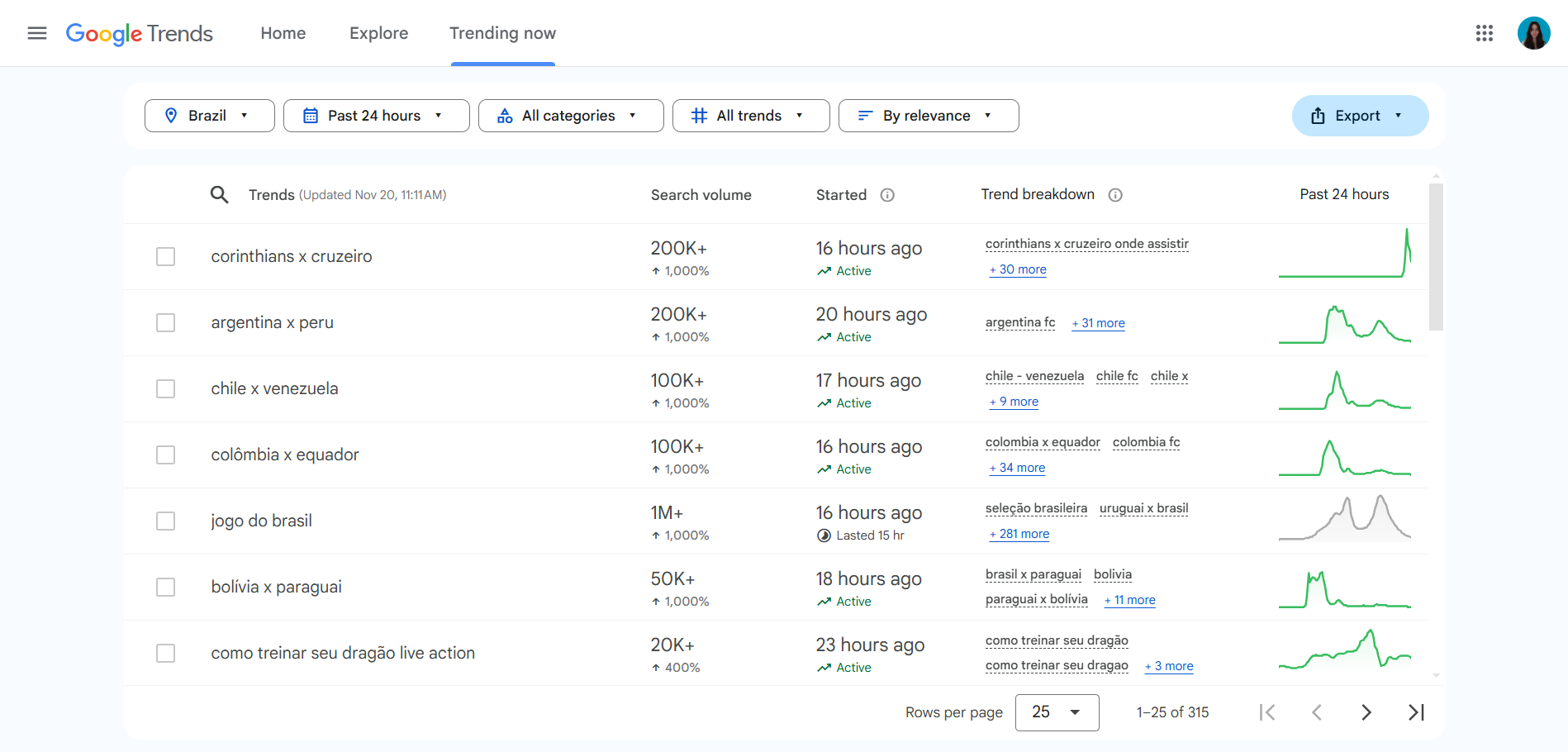
Task: Open the 'seleção brasileira' breakdown term
Action: point(1036,508)
